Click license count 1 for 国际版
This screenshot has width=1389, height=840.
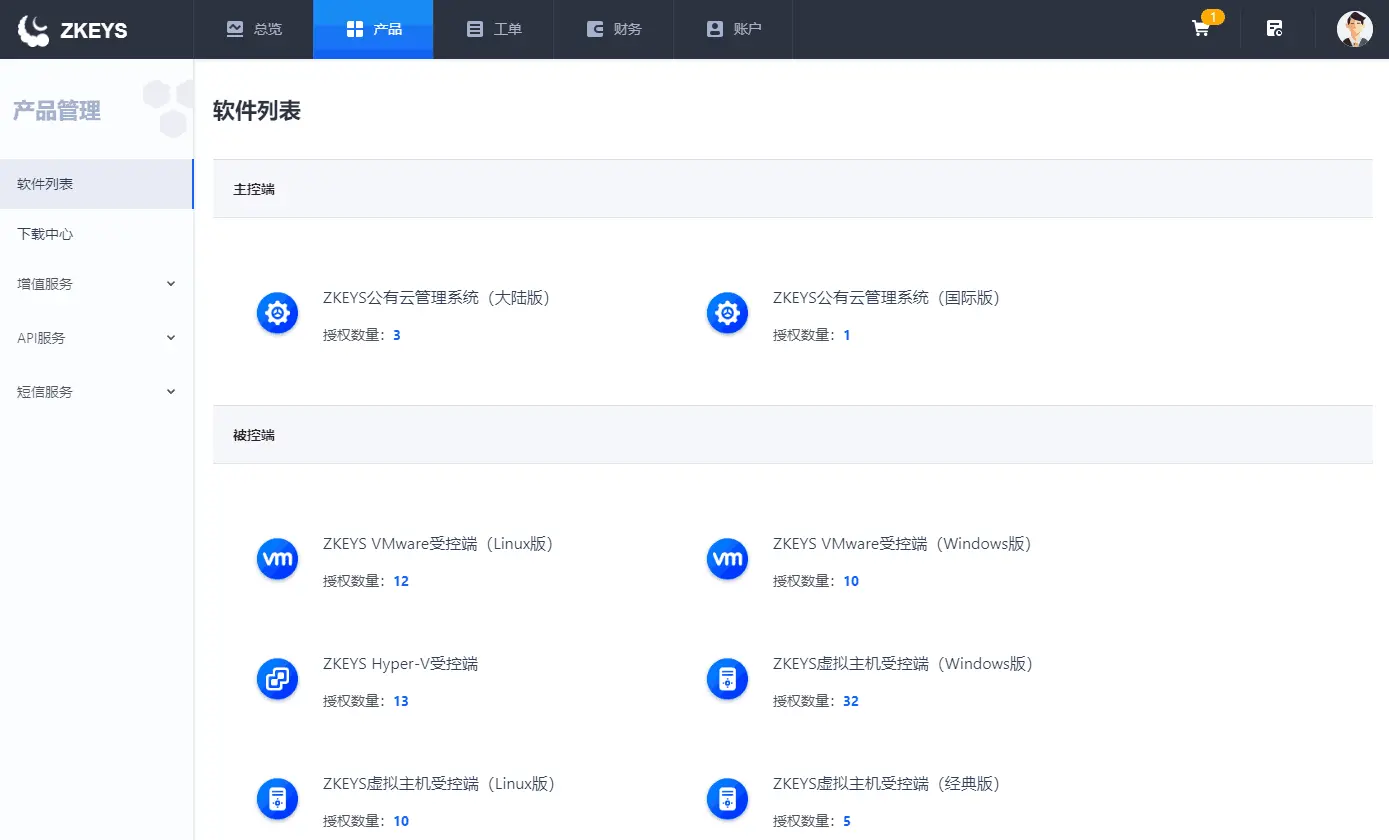point(847,335)
